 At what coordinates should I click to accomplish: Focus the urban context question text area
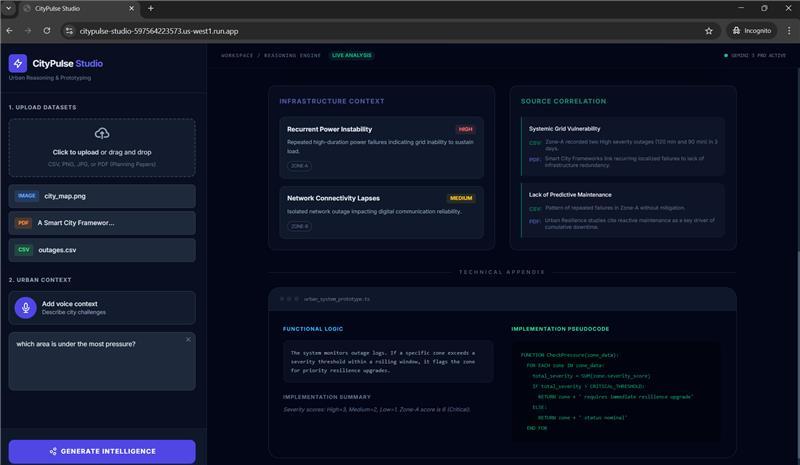[x=102, y=361]
